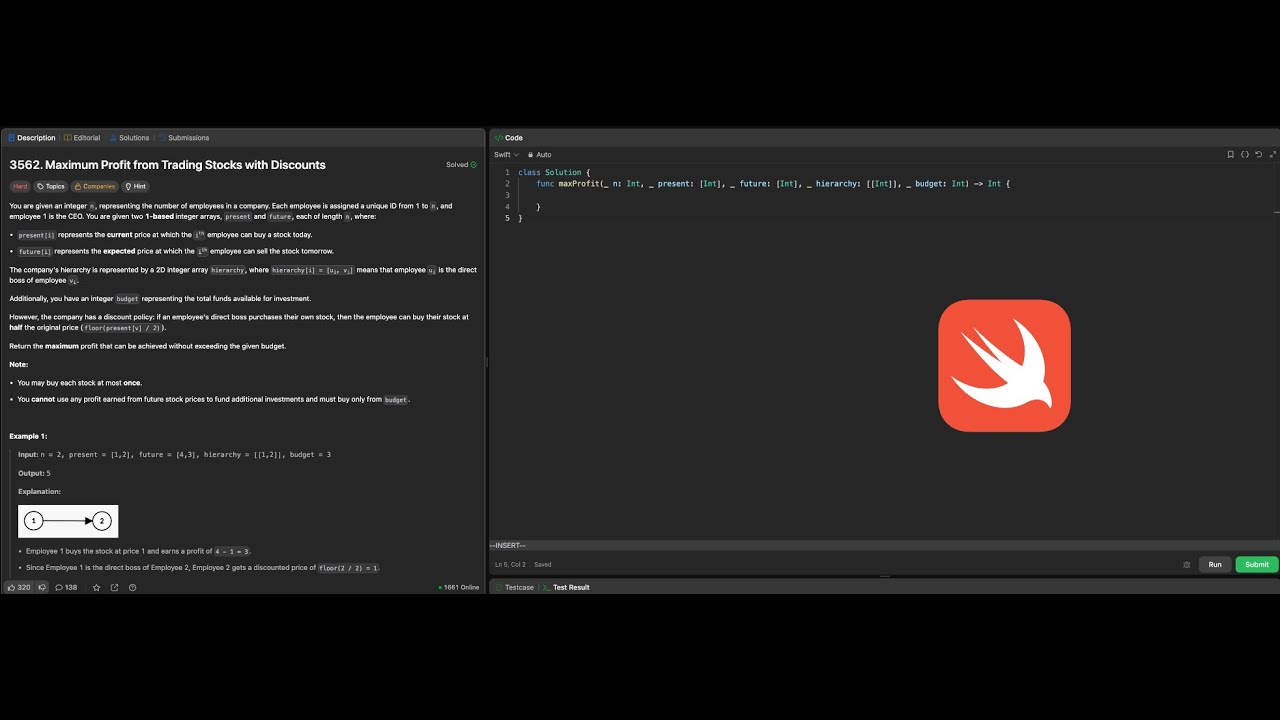The image size is (1280, 720).
Task: Format code using the curly braces icon
Action: click(1245, 155)
